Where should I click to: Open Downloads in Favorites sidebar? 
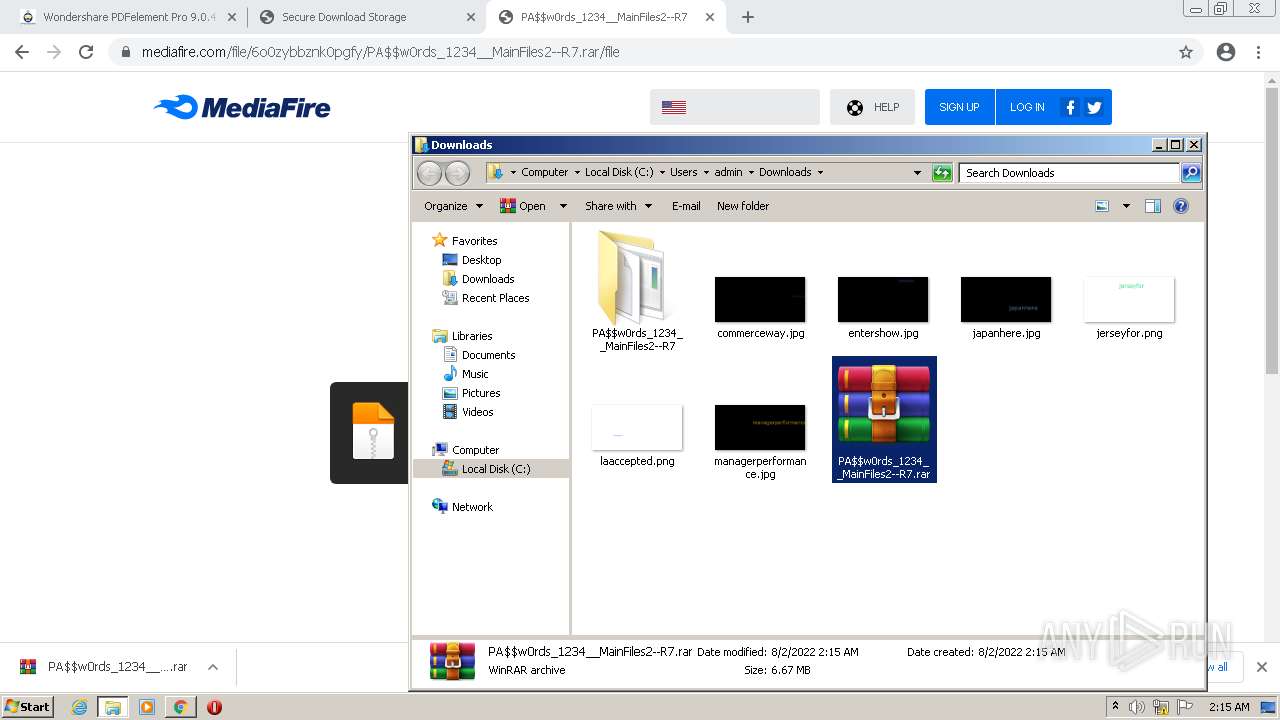coord(488,279)
